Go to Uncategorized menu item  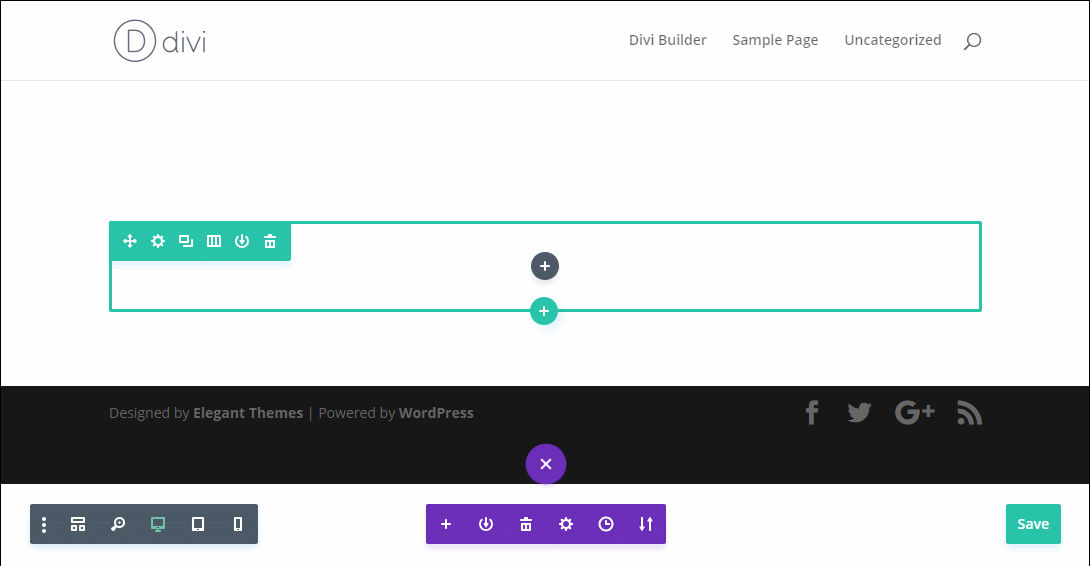pos(892,40)
